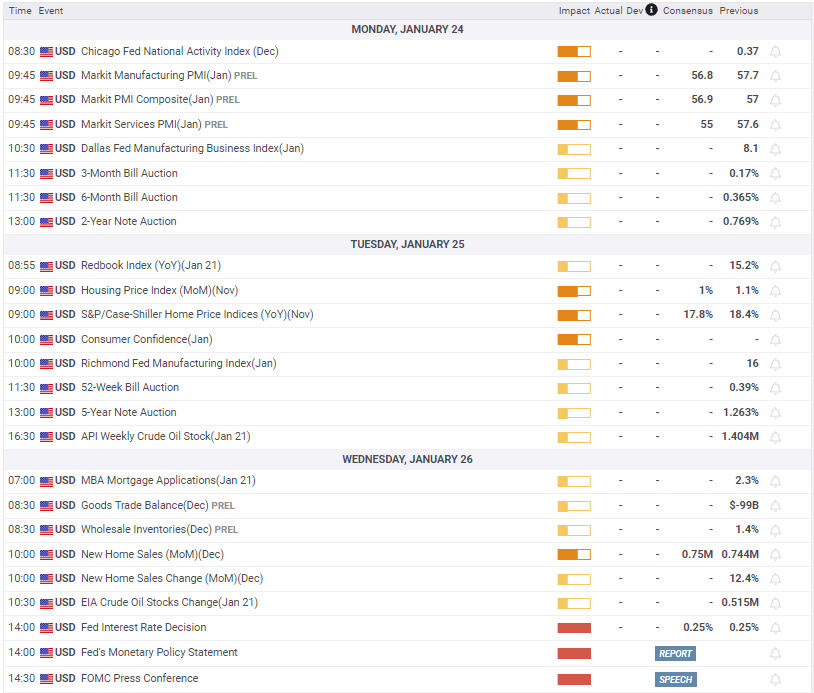Click bell icon for New Home Sales (MoM)(Dec)
This screenshot has height=693, width=814.
coord(775,555)
